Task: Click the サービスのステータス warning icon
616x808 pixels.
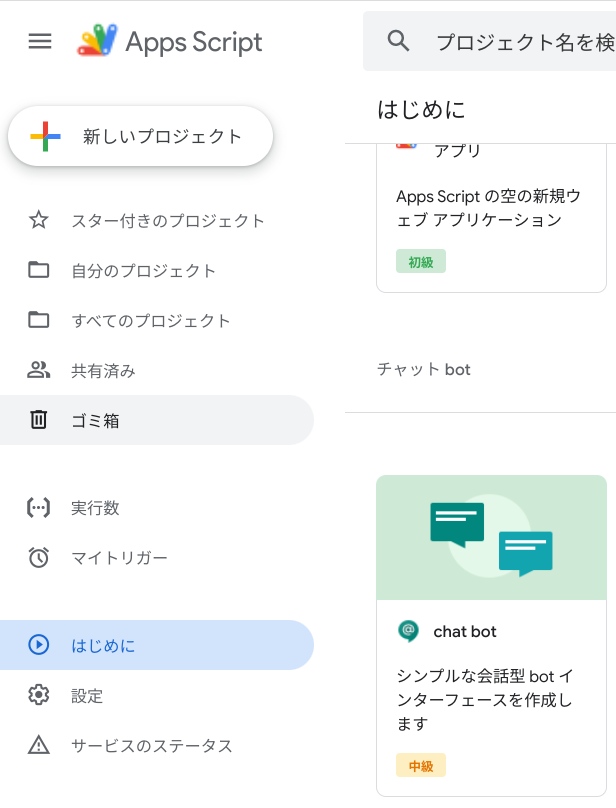Action: pyautogui.click(x=38, y=745)
